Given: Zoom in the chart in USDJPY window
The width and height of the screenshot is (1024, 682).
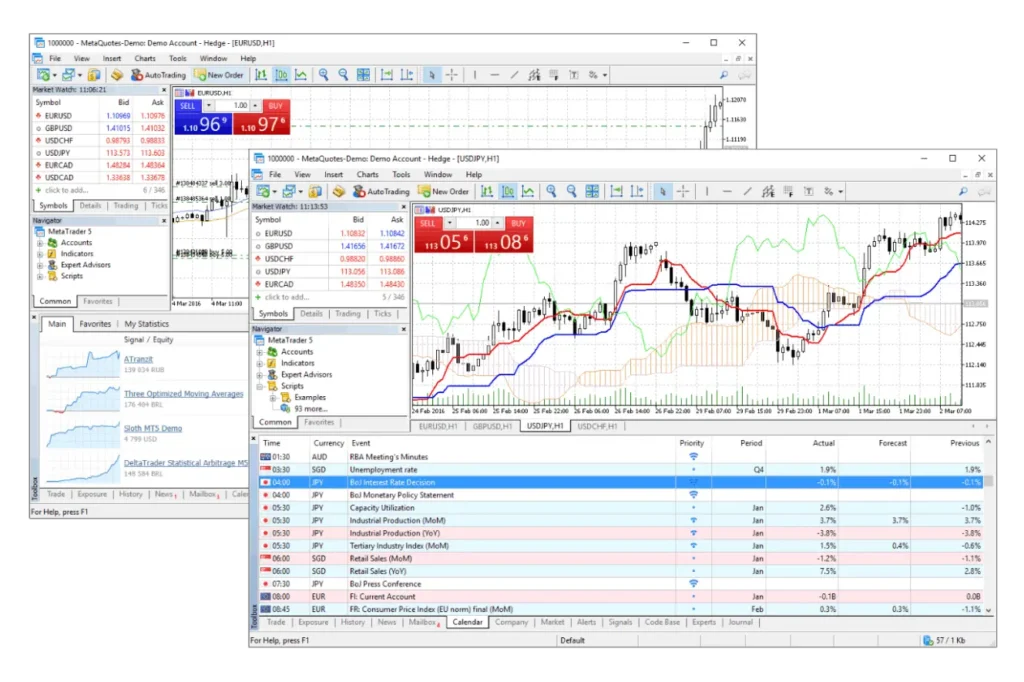Looking at the screenshot, I should tap(550, 191).
